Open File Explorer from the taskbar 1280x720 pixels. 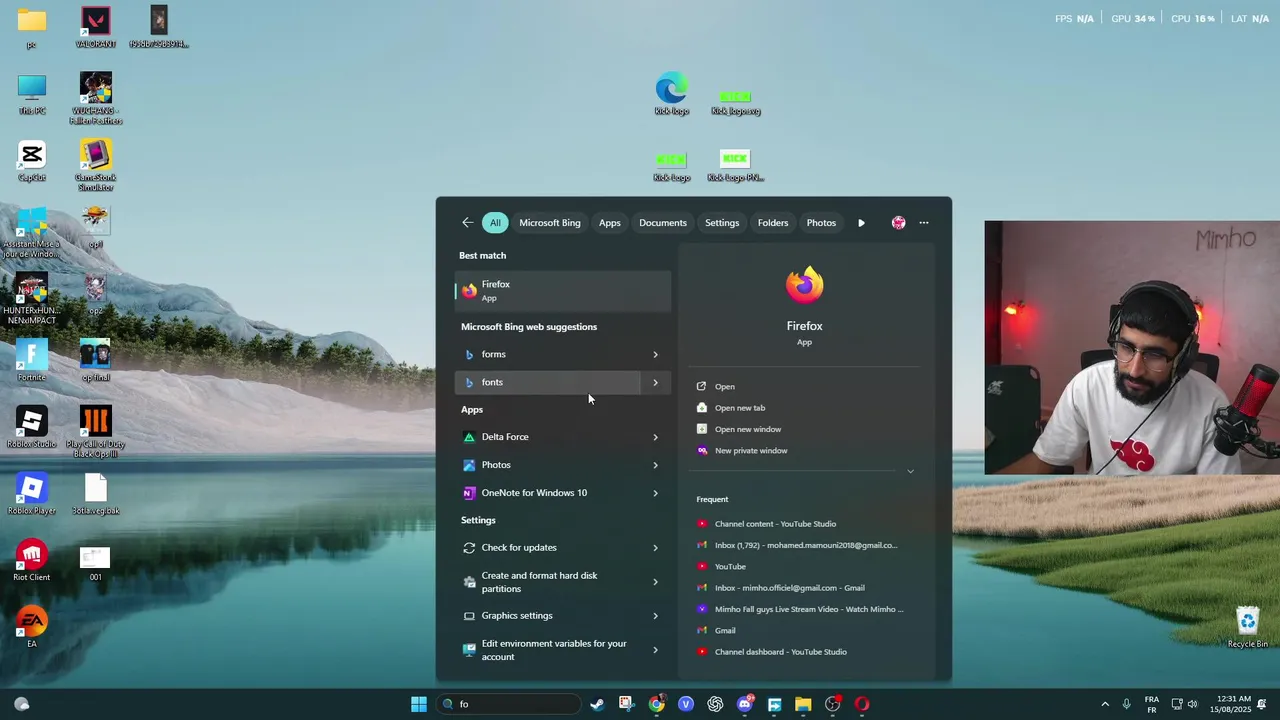(x=803, y=704)
